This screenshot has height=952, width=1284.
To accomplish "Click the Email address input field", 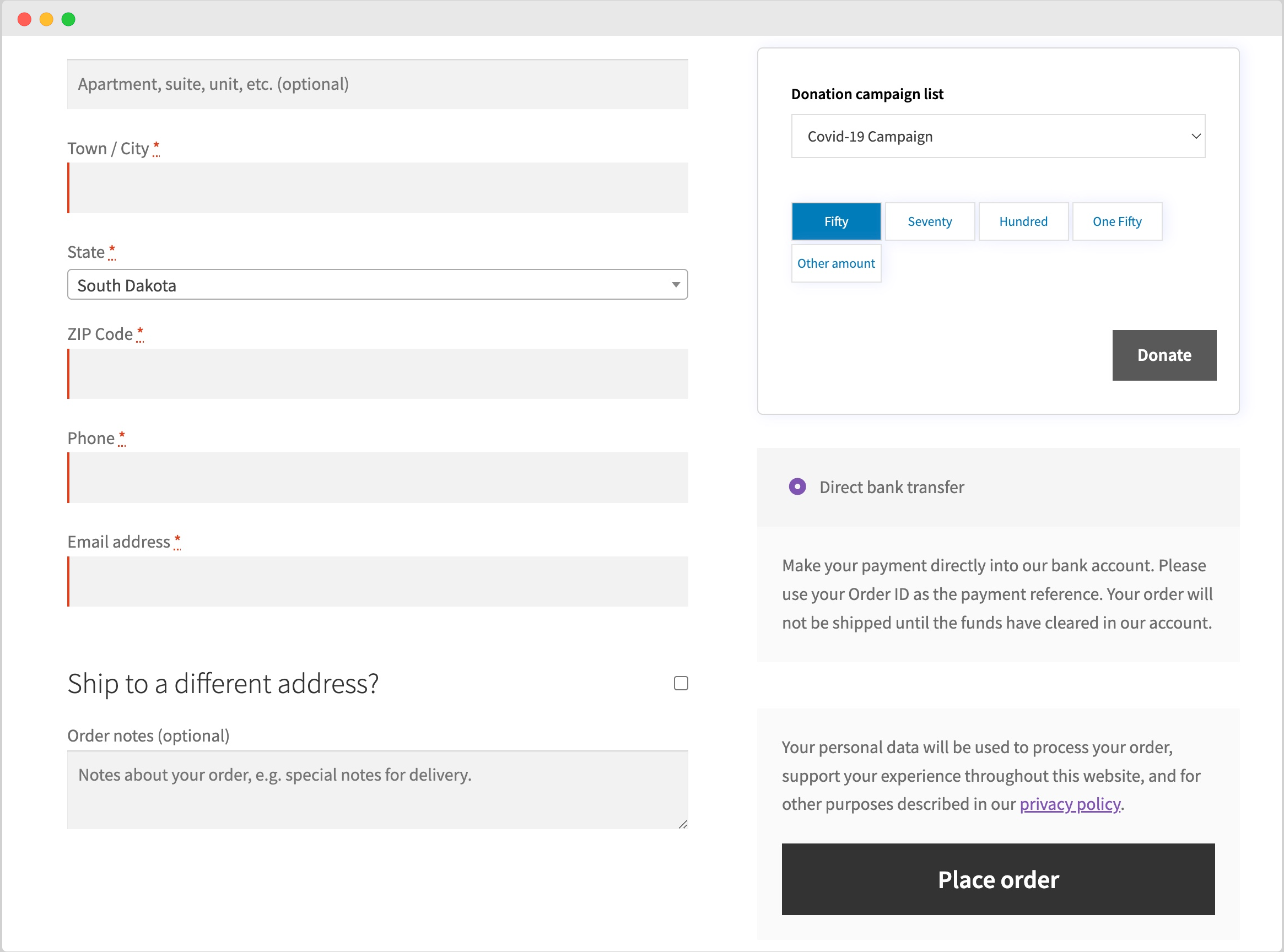I will click(377, 581).
